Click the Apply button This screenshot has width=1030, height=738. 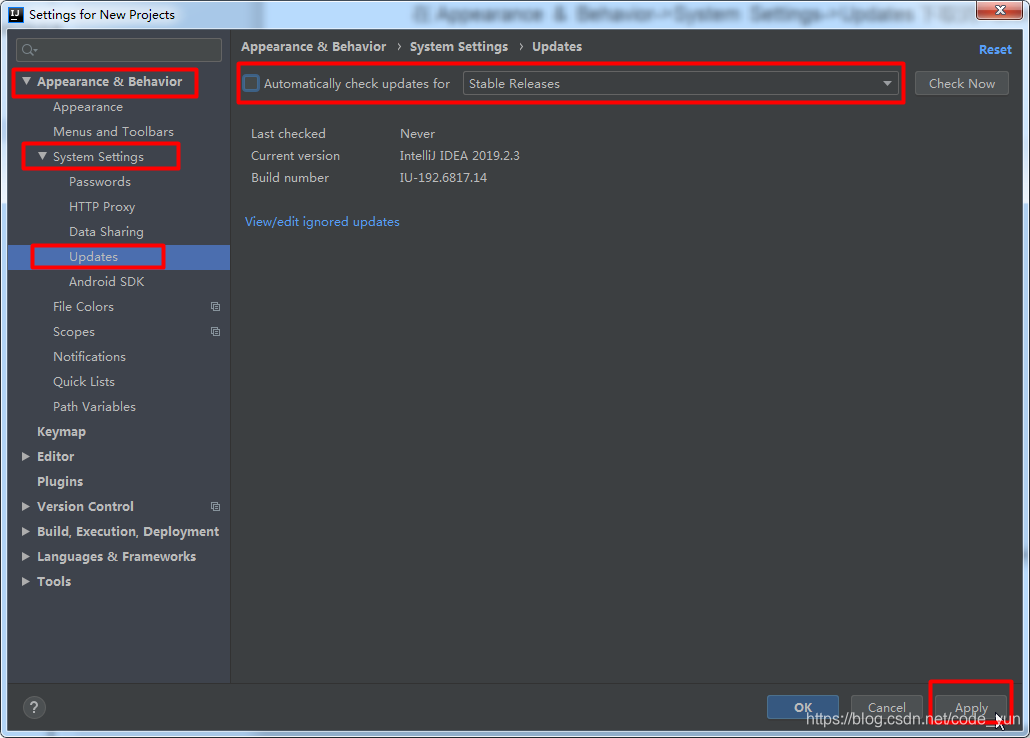coord(971,707)
